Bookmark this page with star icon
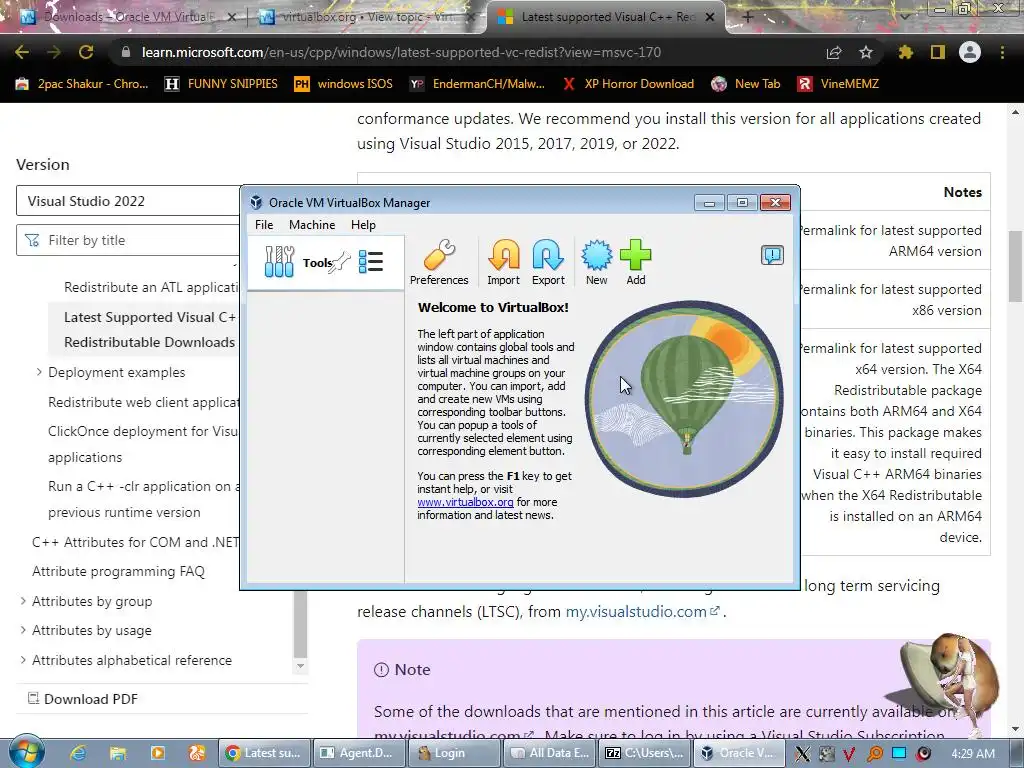 (x=866, y=52)
